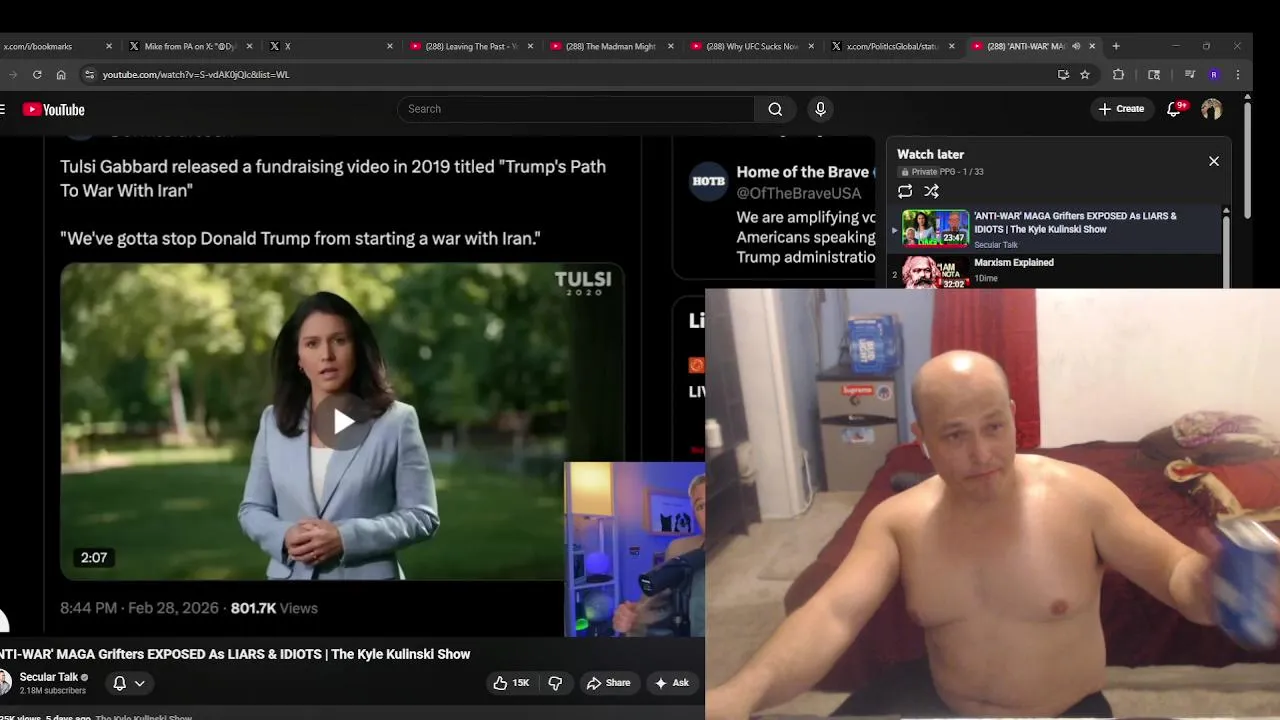Open the Secular Talk channel name link

point(49,677)
